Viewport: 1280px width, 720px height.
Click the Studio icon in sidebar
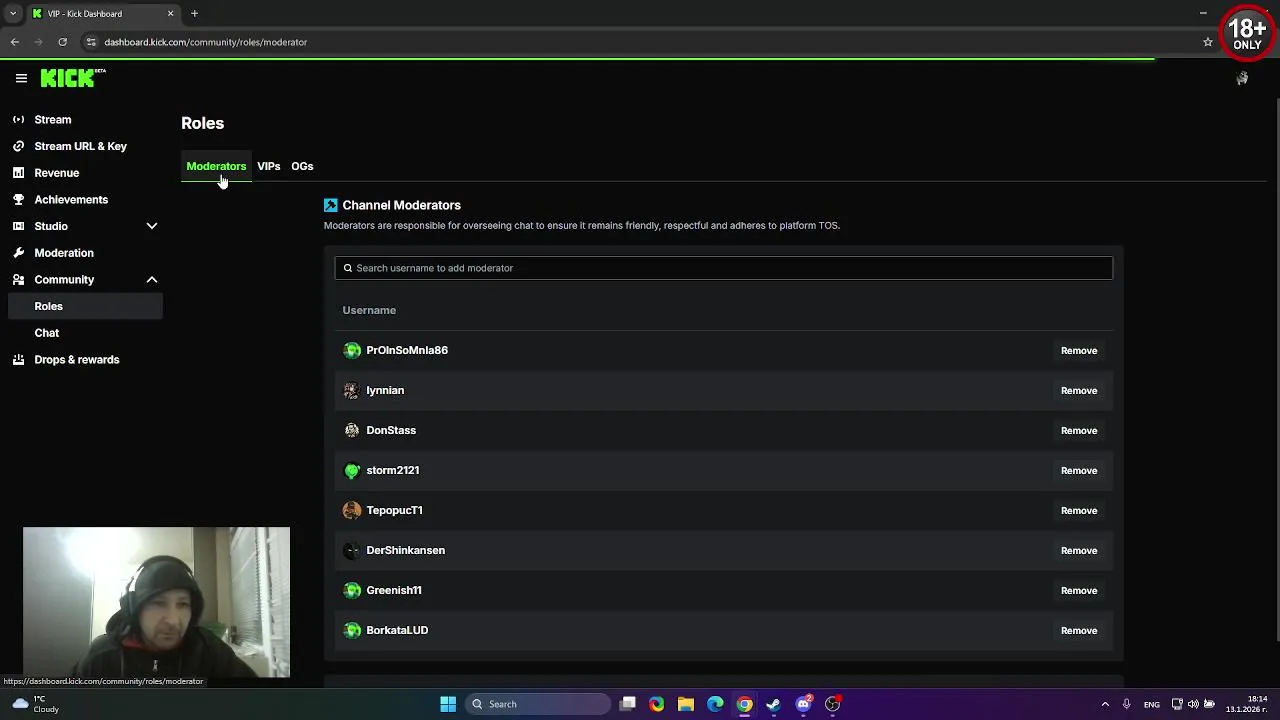click(x=18, y=226)
